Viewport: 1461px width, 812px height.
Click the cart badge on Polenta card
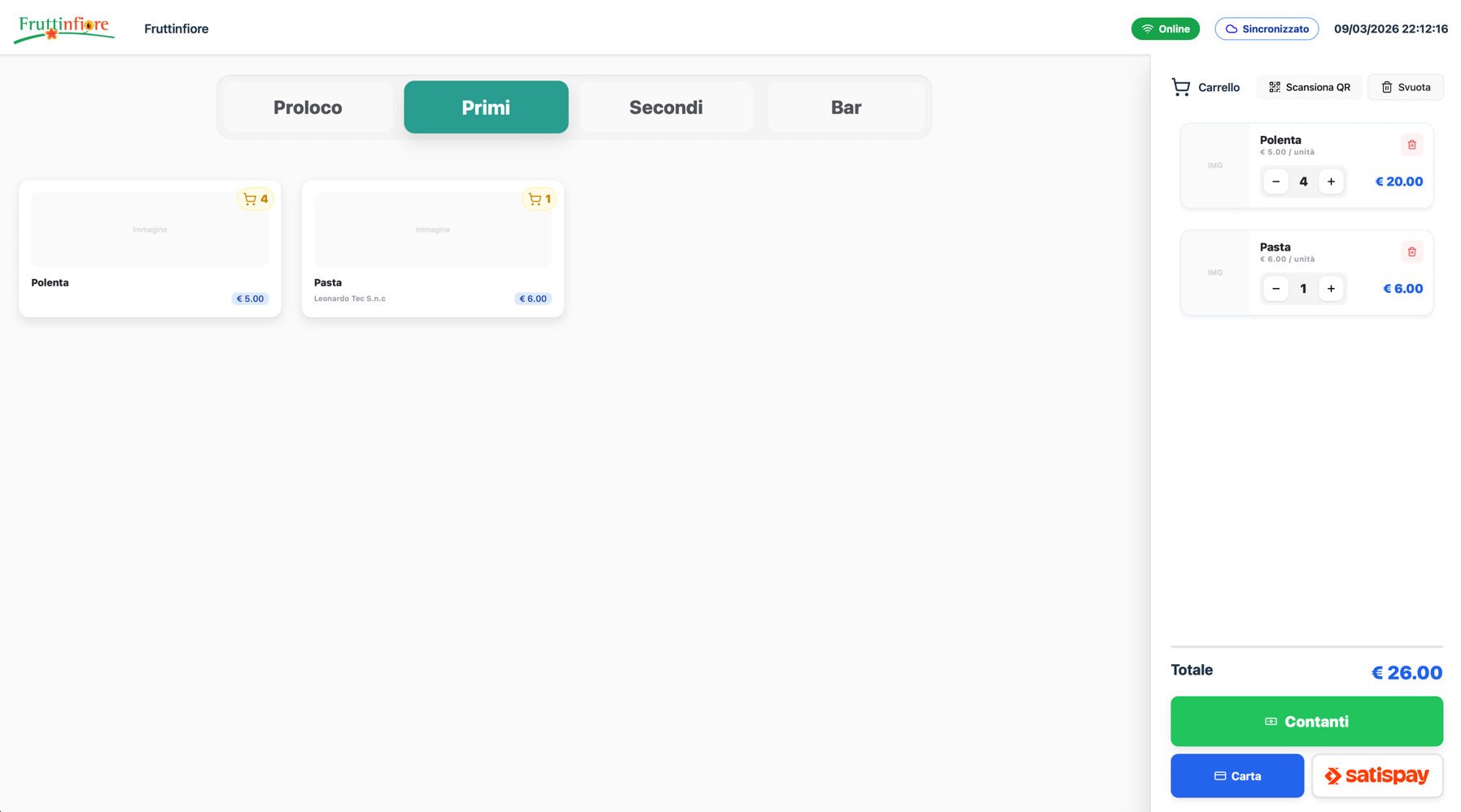(x=256, y=199)
